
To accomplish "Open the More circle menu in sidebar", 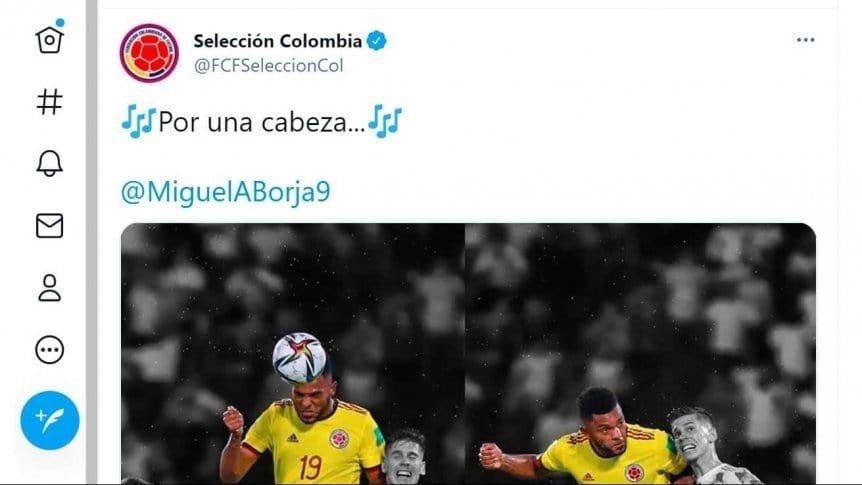I will point(49,350).
